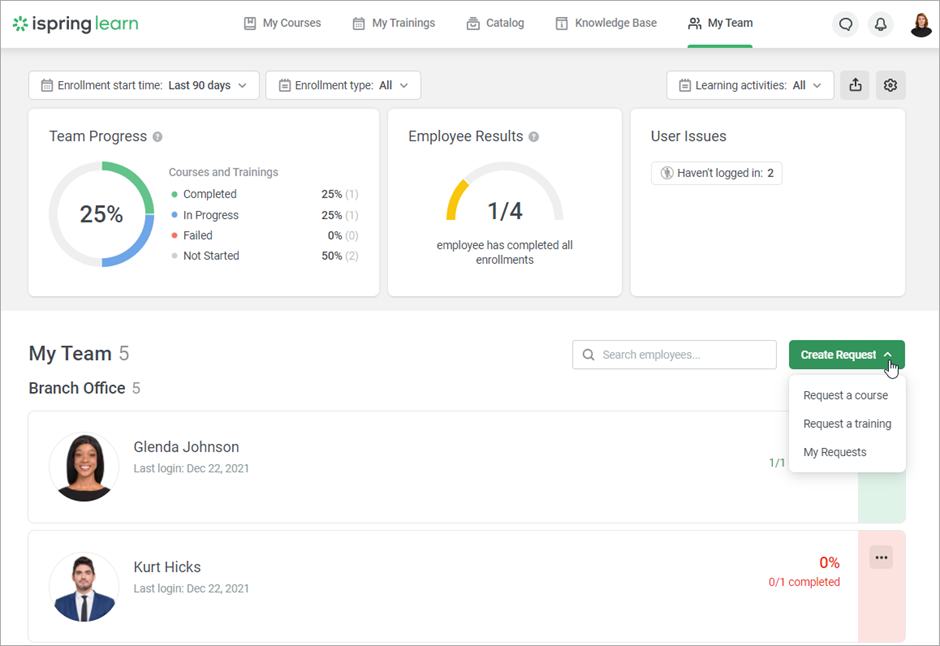Screen dimensions: 940x646
Task: Click the Branch Office group heading
Action: pyautogui.click(x=77, y=388)
